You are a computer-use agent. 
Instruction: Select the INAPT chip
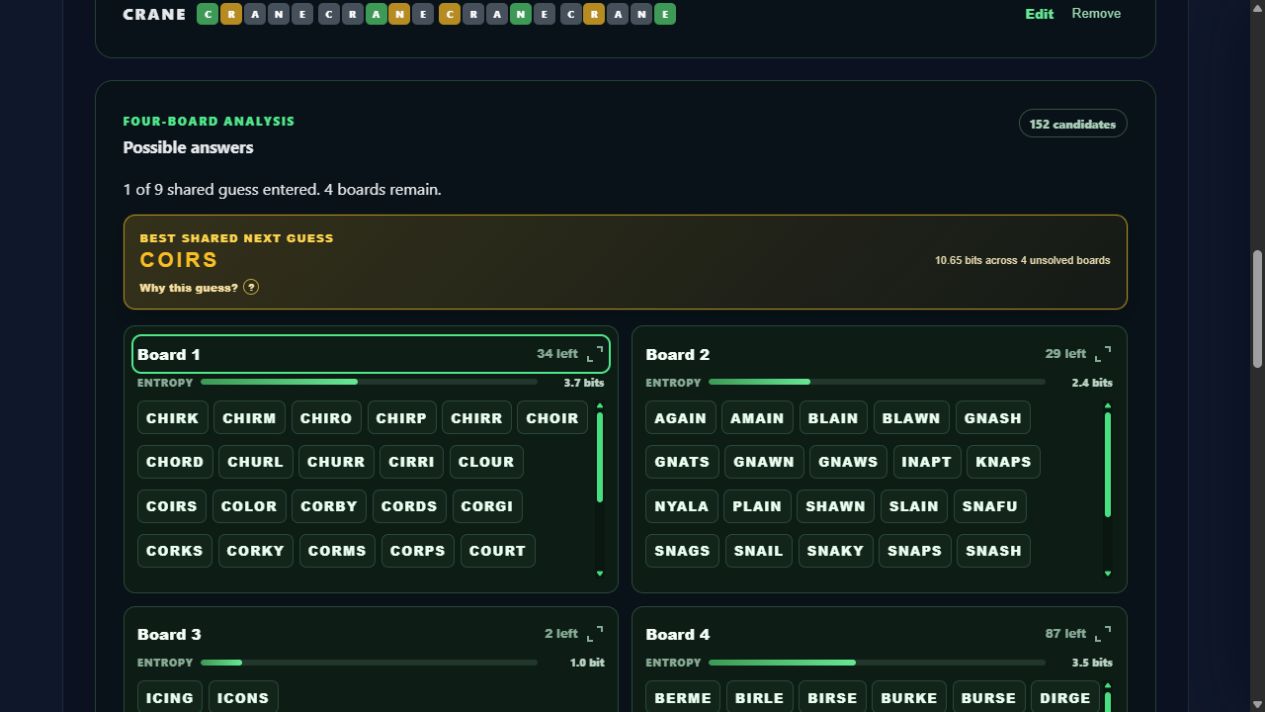[x=927, y=462]
